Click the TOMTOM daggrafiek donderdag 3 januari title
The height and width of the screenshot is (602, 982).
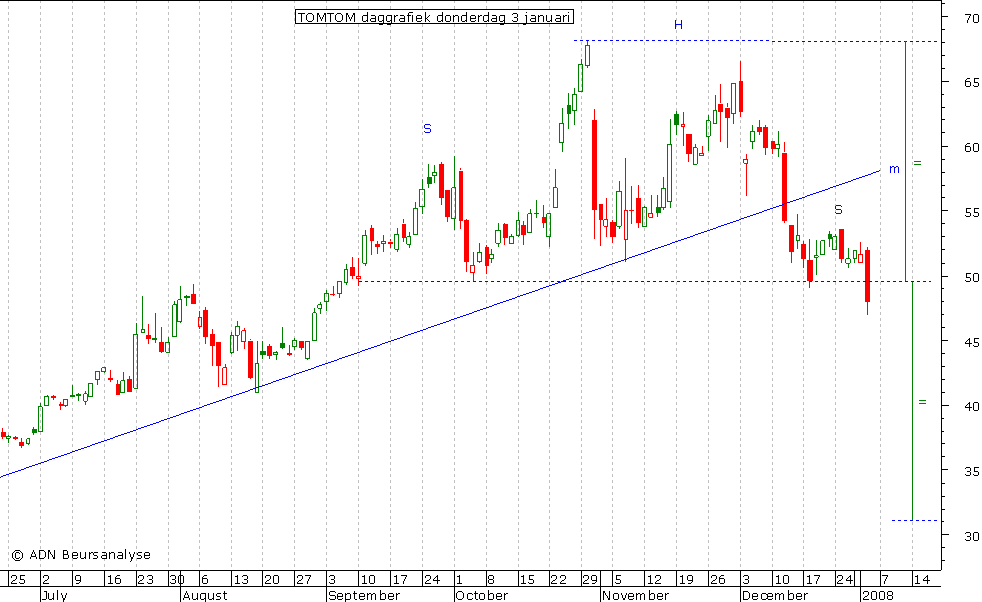(434, 18)
